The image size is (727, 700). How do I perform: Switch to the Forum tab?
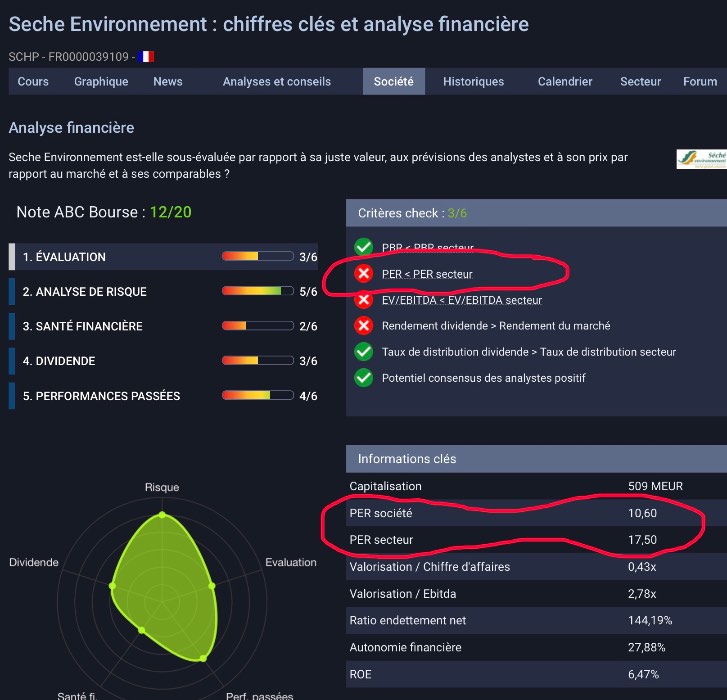[x=700, y=82]
